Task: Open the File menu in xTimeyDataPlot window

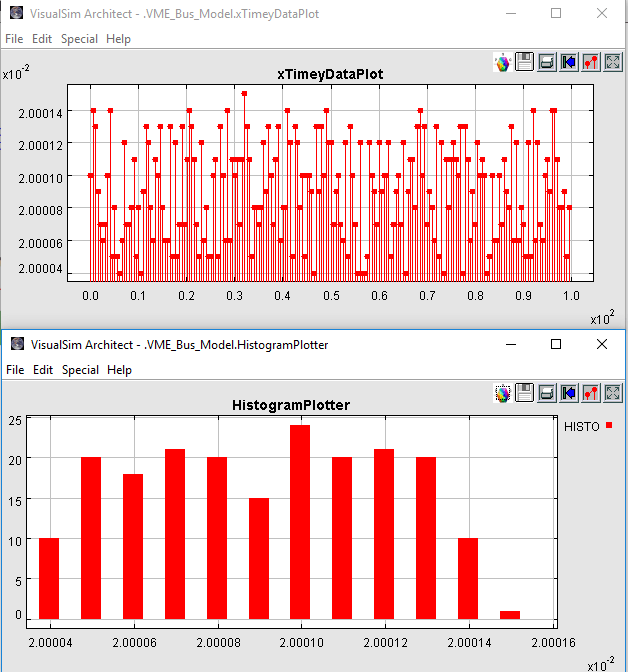Action: 14,39
